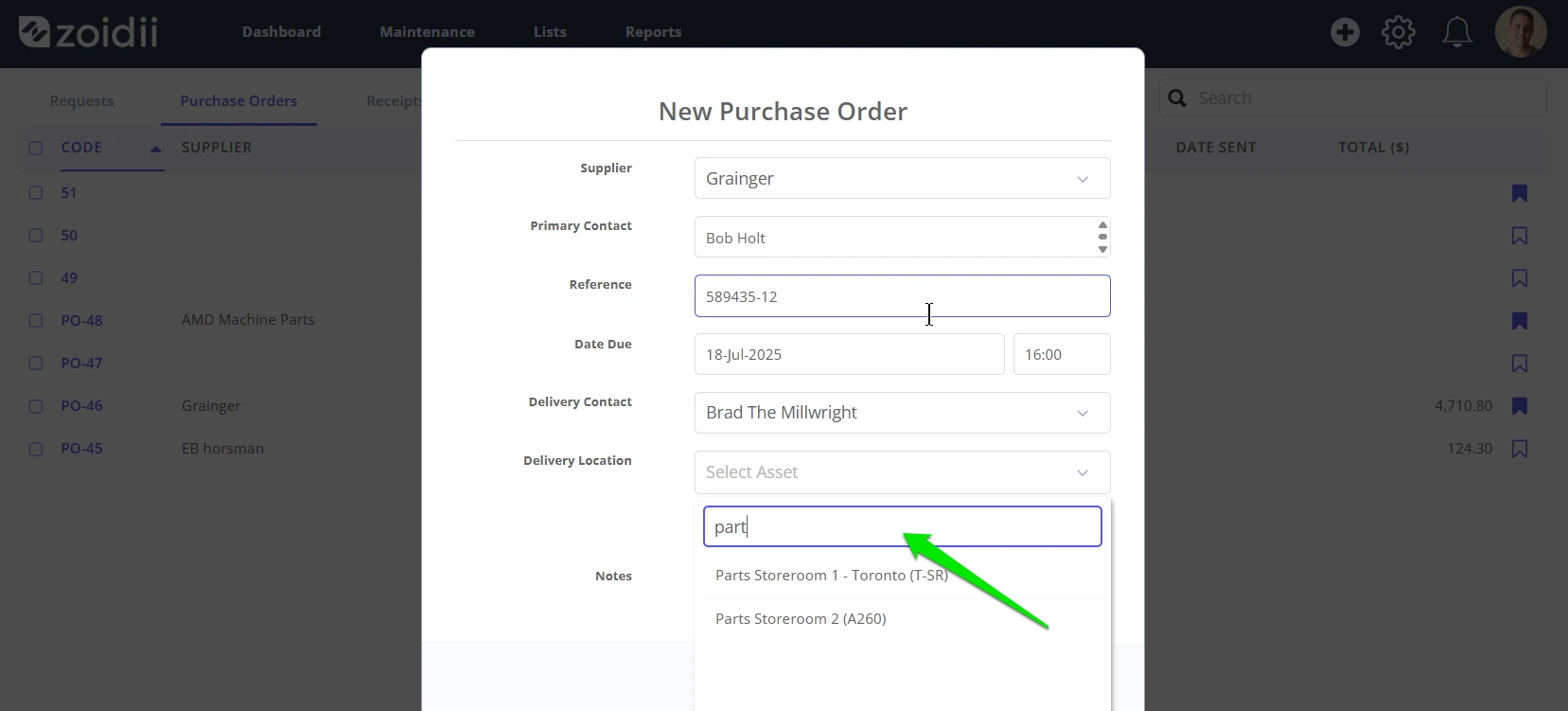This screenshot has width=1568, height=711.
Task: Click the total 124.30
Action: click(1470, 448)
